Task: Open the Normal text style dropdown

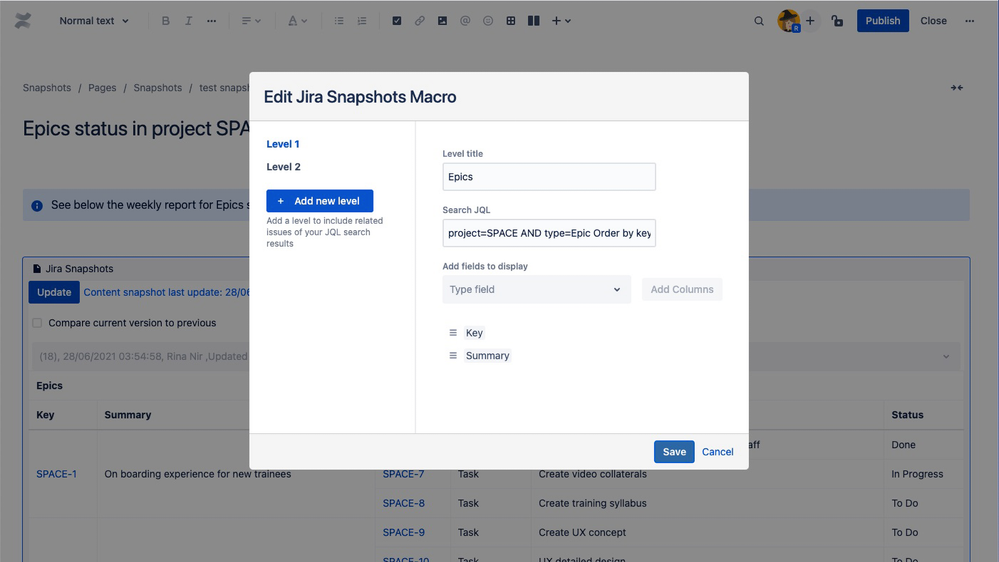Action: tap(94, 21)
